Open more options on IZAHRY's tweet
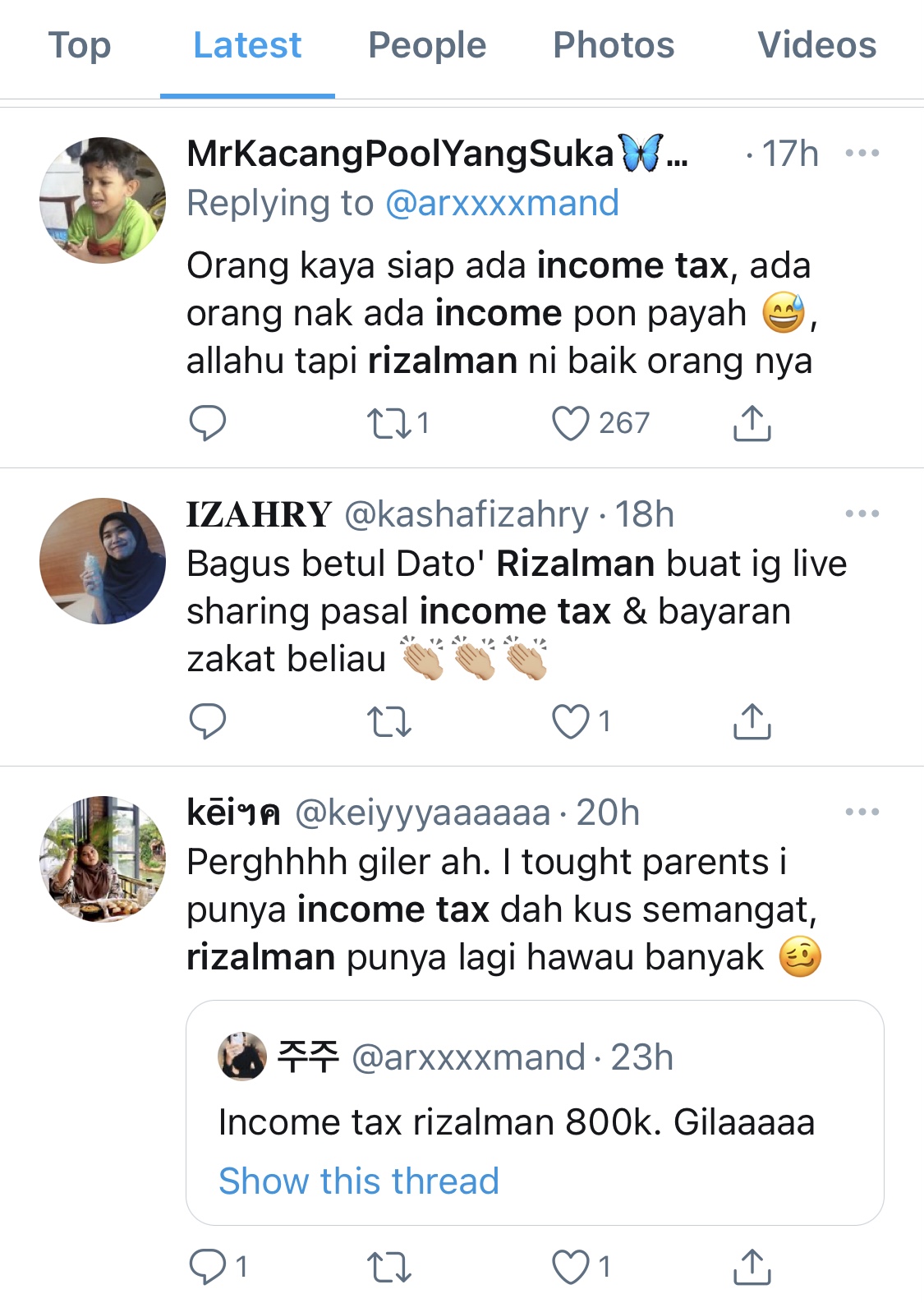This screenshot has height=1303, width=924. (x=862, y=513)
